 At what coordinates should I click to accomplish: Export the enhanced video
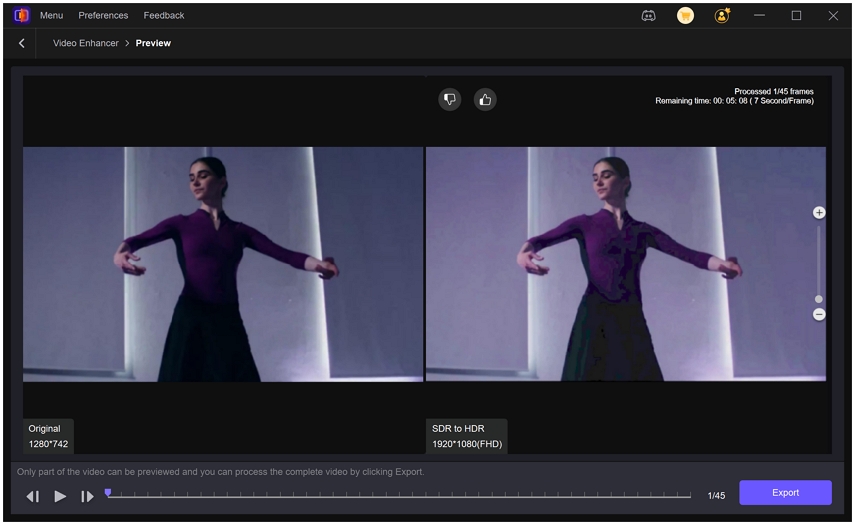pos(785,492)
